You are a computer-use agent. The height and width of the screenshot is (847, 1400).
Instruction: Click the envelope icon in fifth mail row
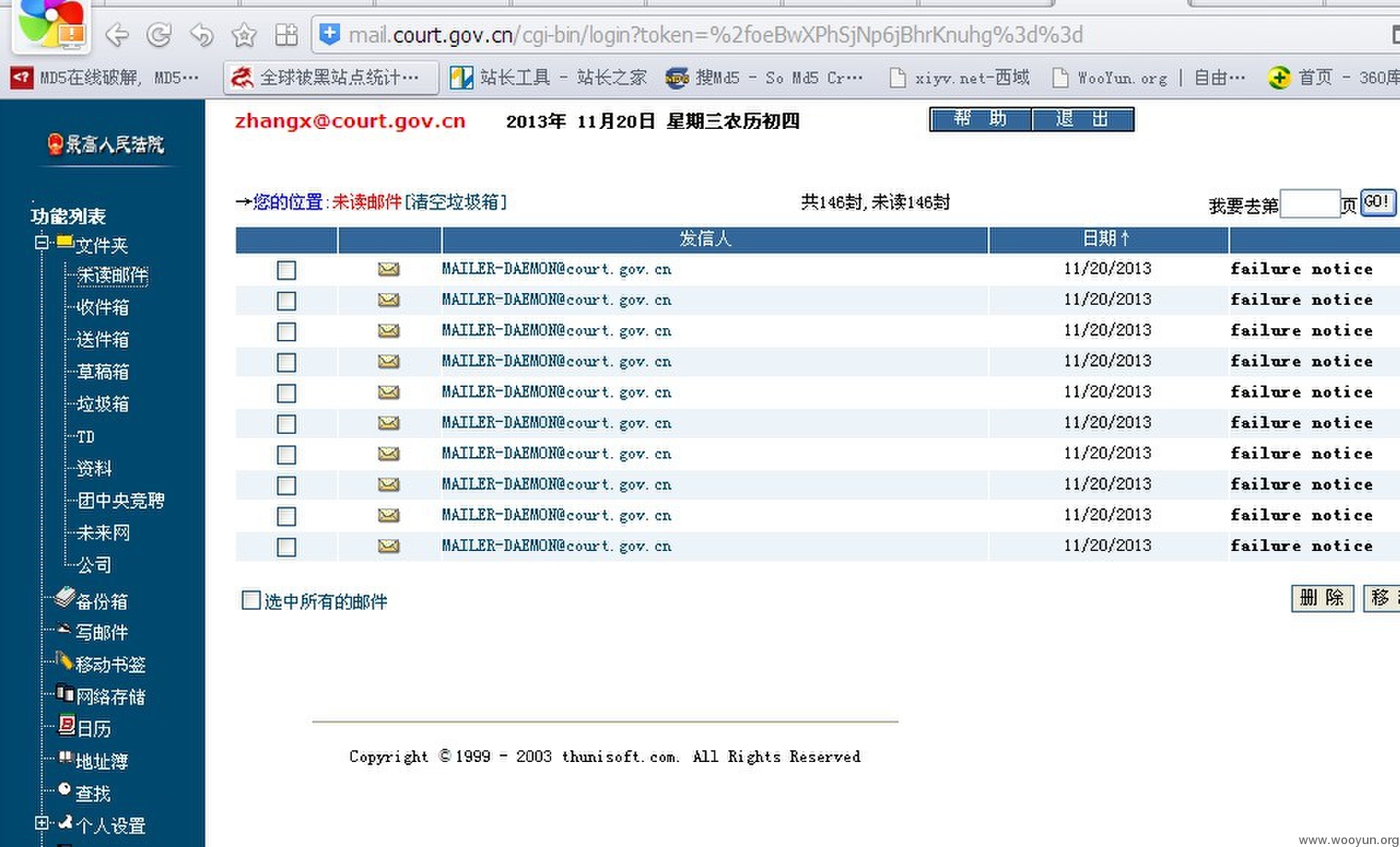(x=388, y=392)
